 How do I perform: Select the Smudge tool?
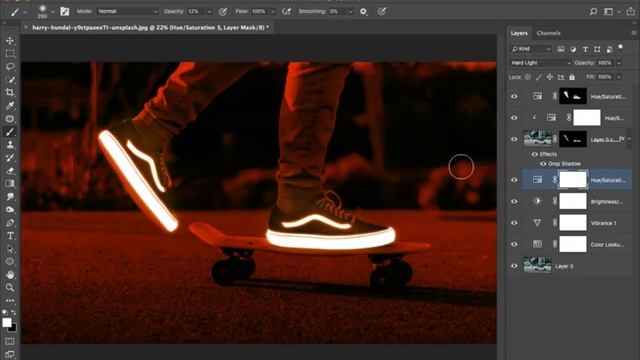[x=10, y=197]
